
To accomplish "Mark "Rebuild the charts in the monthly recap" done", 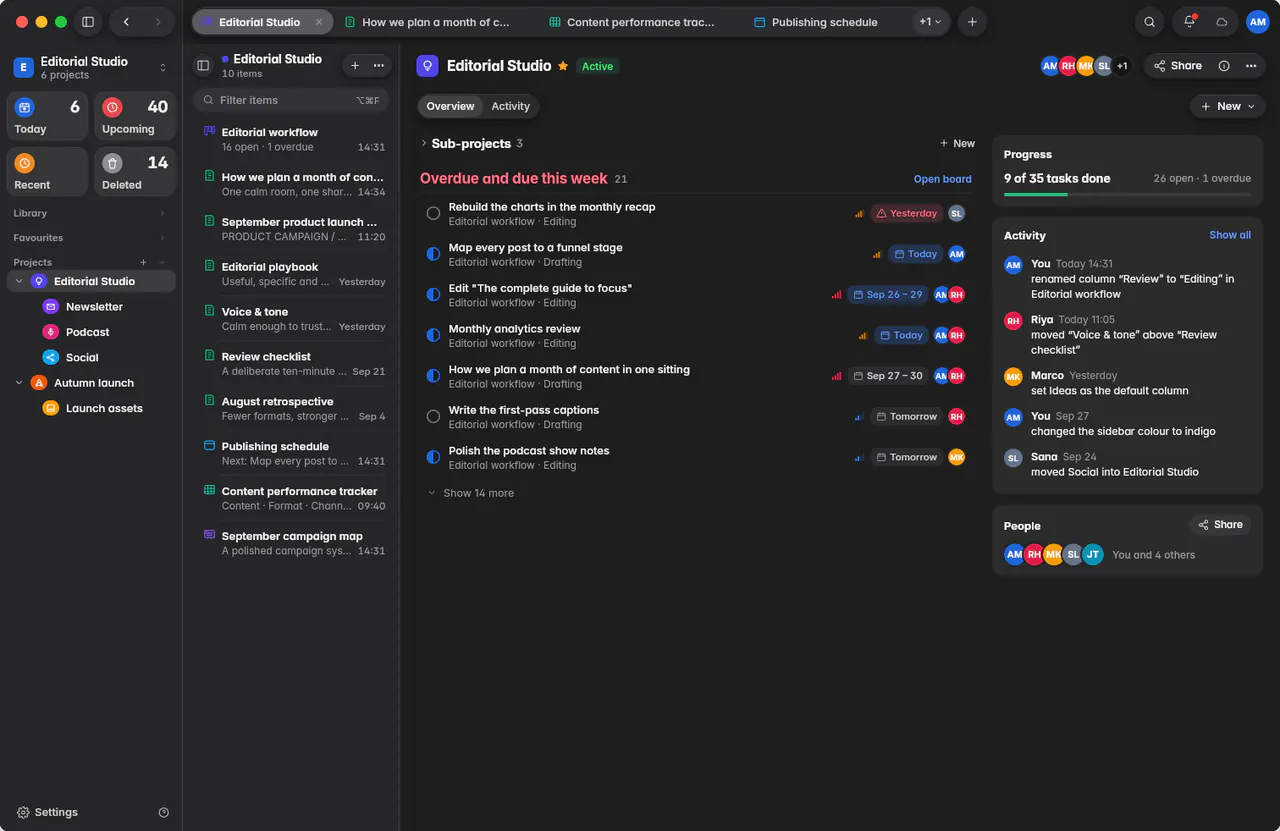I will point(433,213).
